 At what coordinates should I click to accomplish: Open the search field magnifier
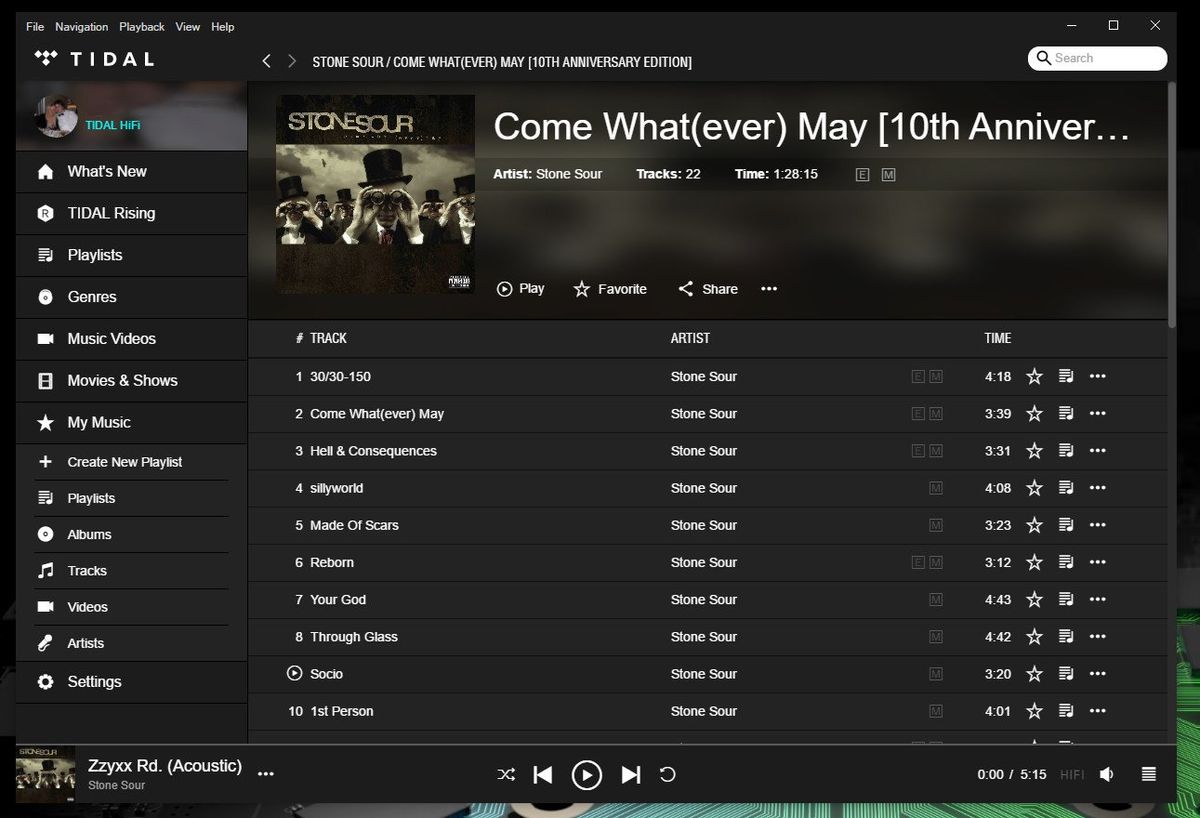click(1043, 58)
